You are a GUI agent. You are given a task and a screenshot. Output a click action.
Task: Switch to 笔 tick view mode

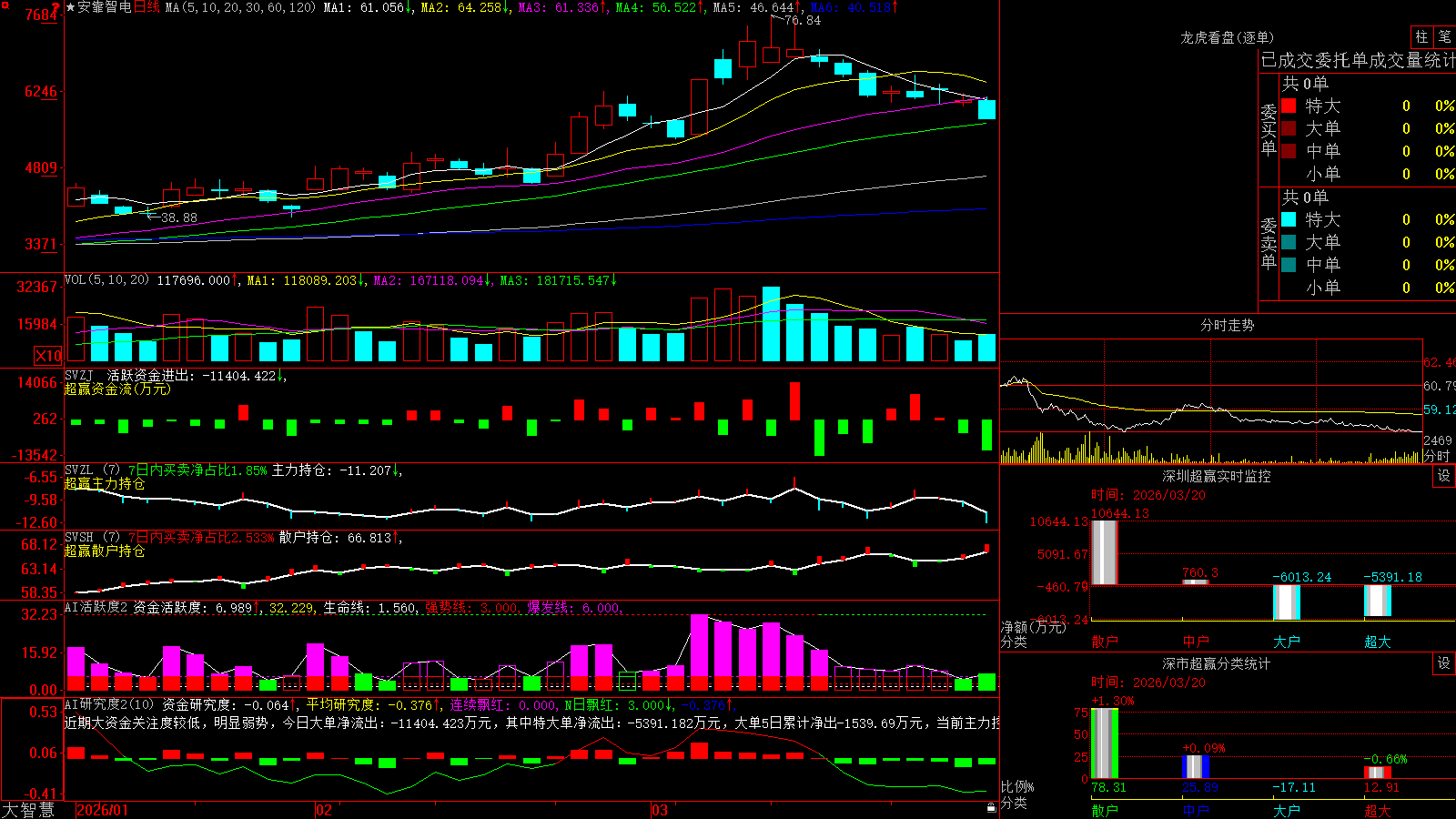[x=1444, y=36]
